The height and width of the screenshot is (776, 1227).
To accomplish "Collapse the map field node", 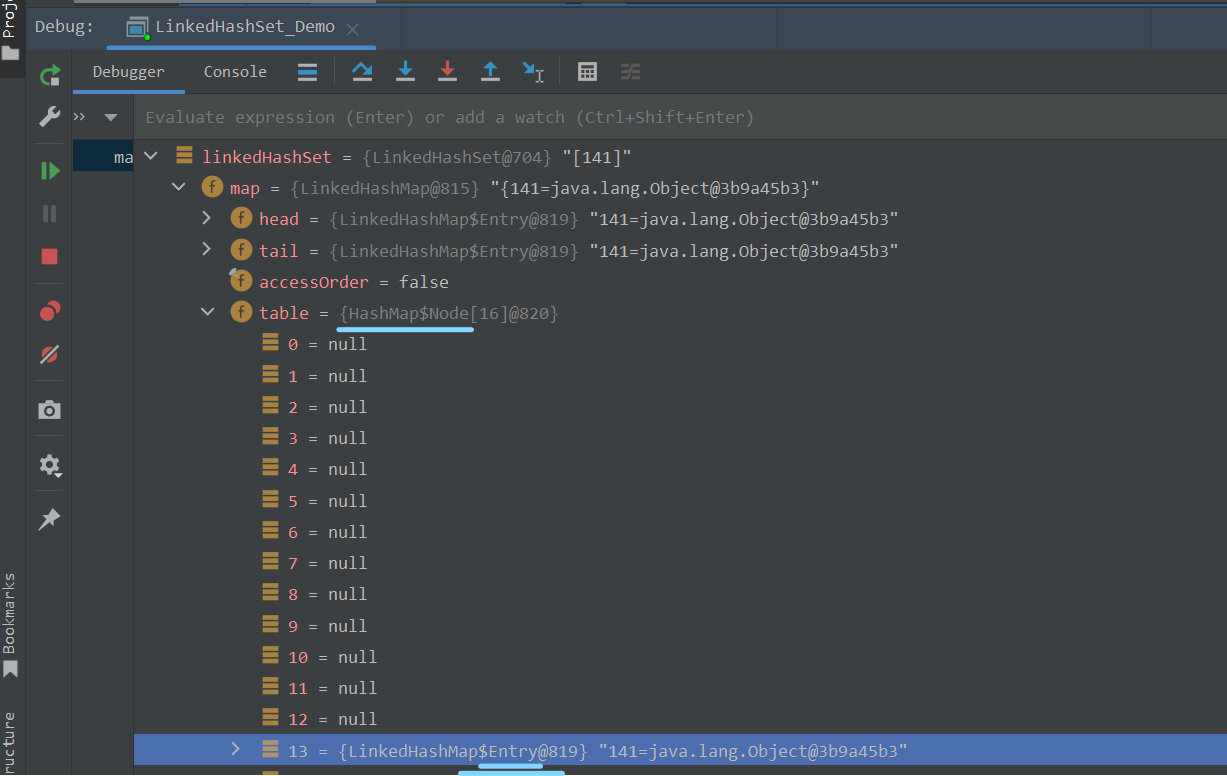I will point(179,187).
